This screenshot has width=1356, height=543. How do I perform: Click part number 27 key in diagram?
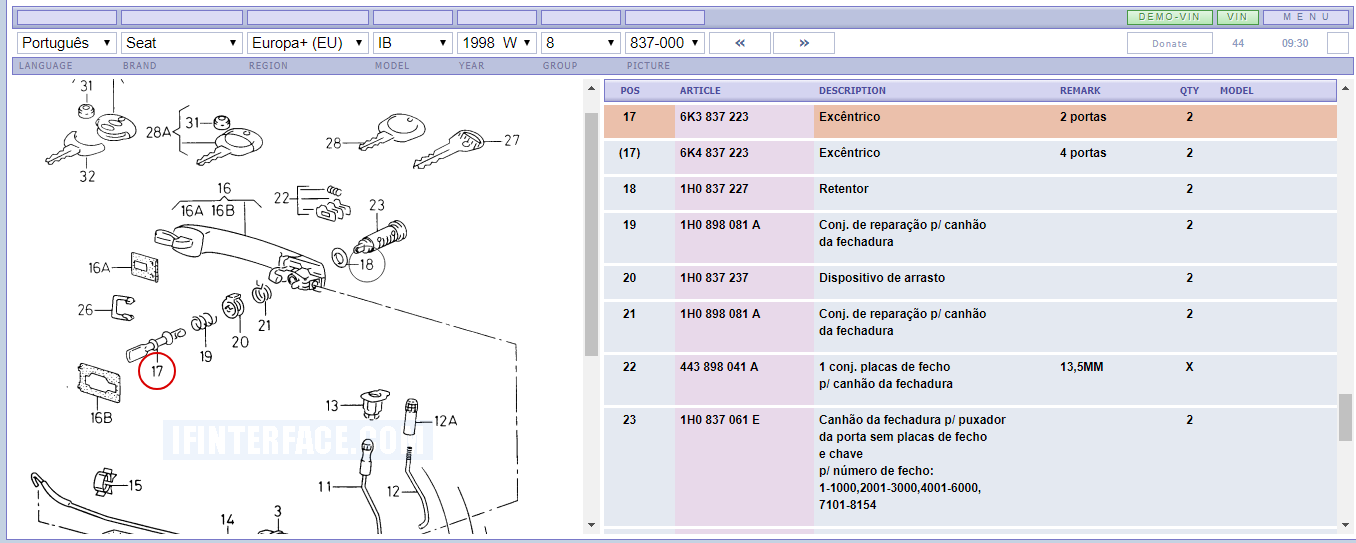(x=512, y=141)
